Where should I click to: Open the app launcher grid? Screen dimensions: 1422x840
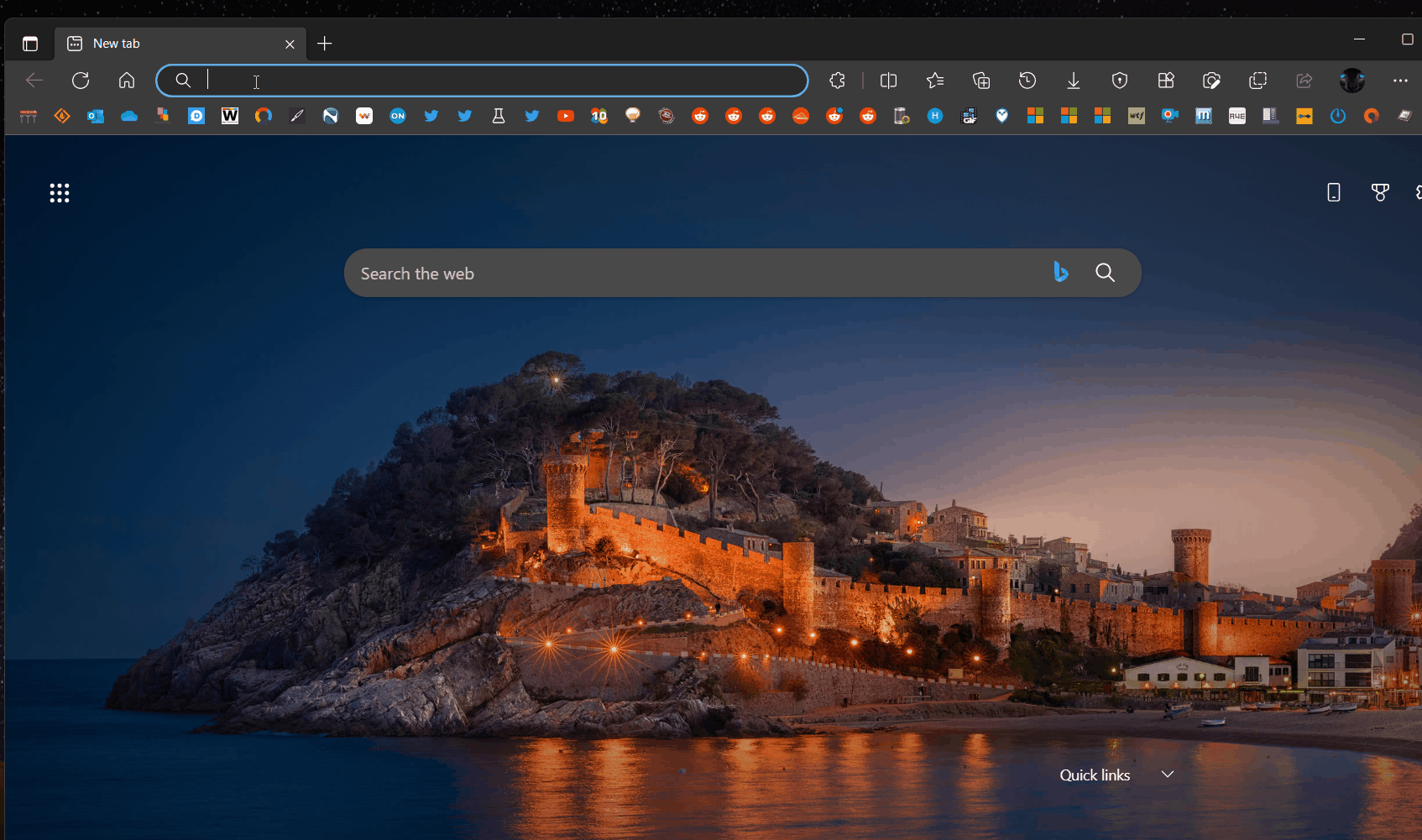pyautogui.click(x=60, y=193)
